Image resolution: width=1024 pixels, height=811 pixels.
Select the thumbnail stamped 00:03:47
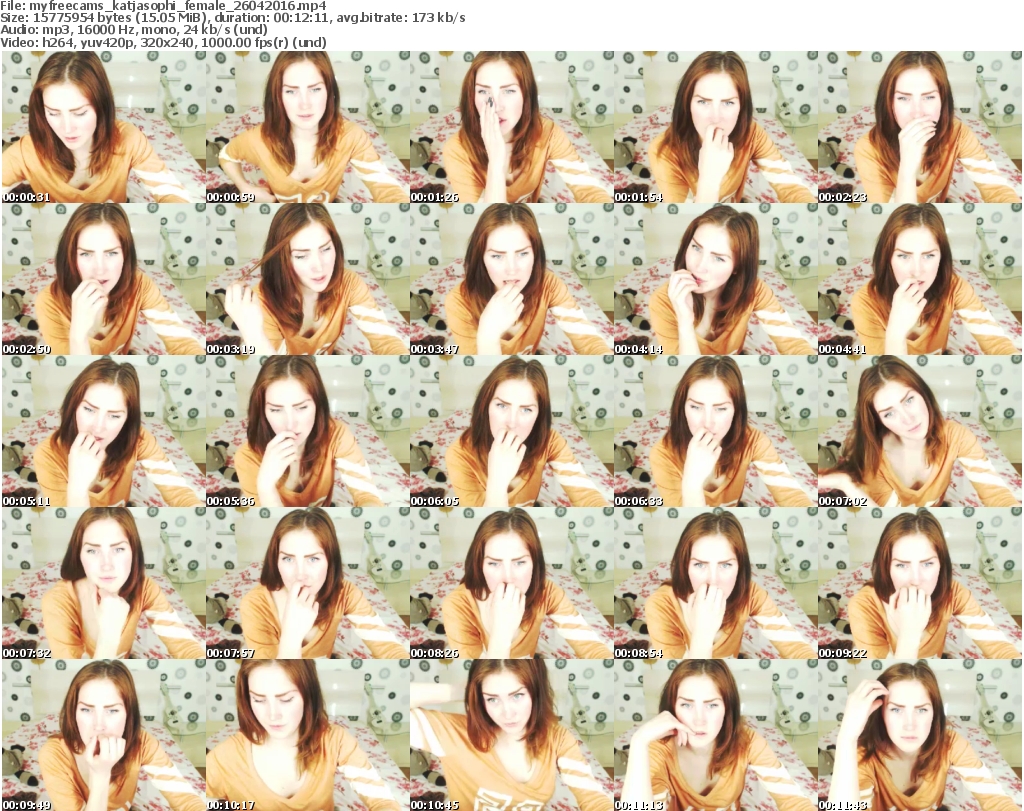click(511, 279)
